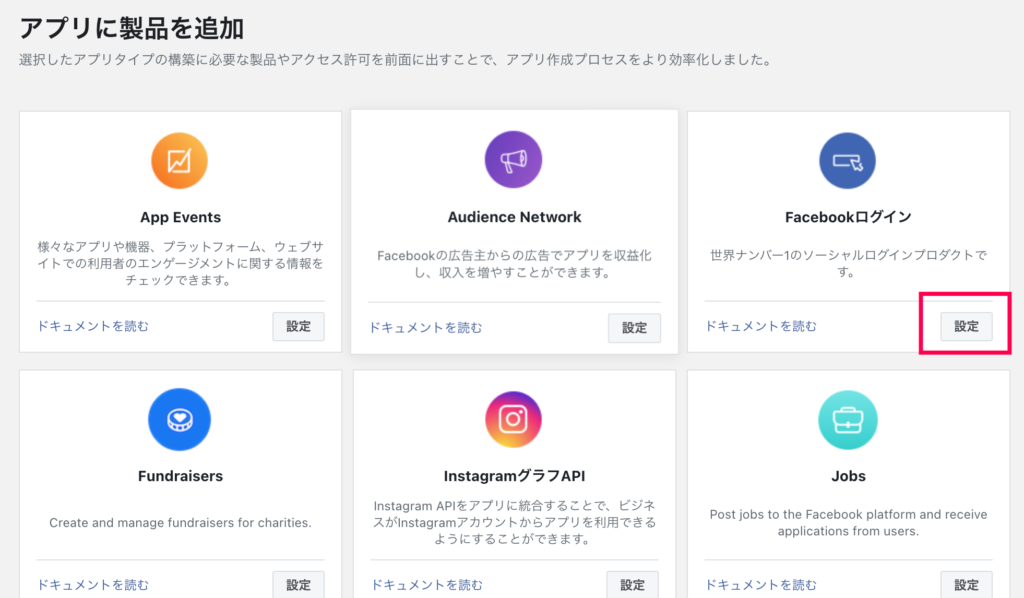Click 設定 button for Audience Network

634,328
